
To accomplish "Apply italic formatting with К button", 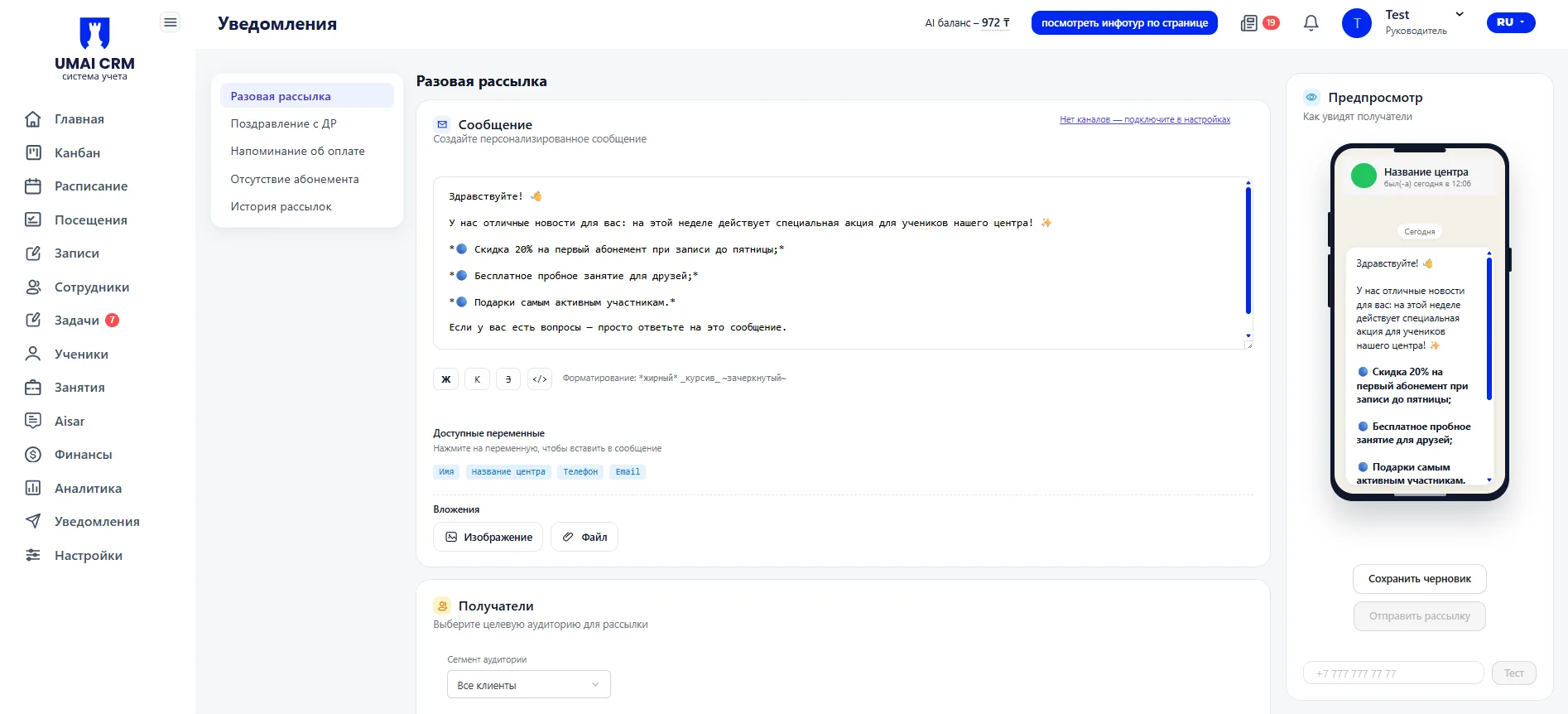I will [477, 379].
